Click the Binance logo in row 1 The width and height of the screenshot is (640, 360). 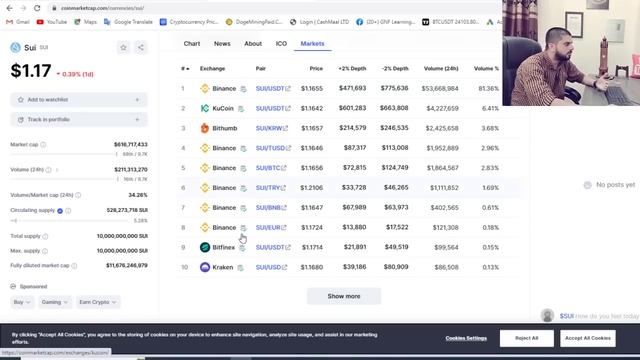coord(205,89)
